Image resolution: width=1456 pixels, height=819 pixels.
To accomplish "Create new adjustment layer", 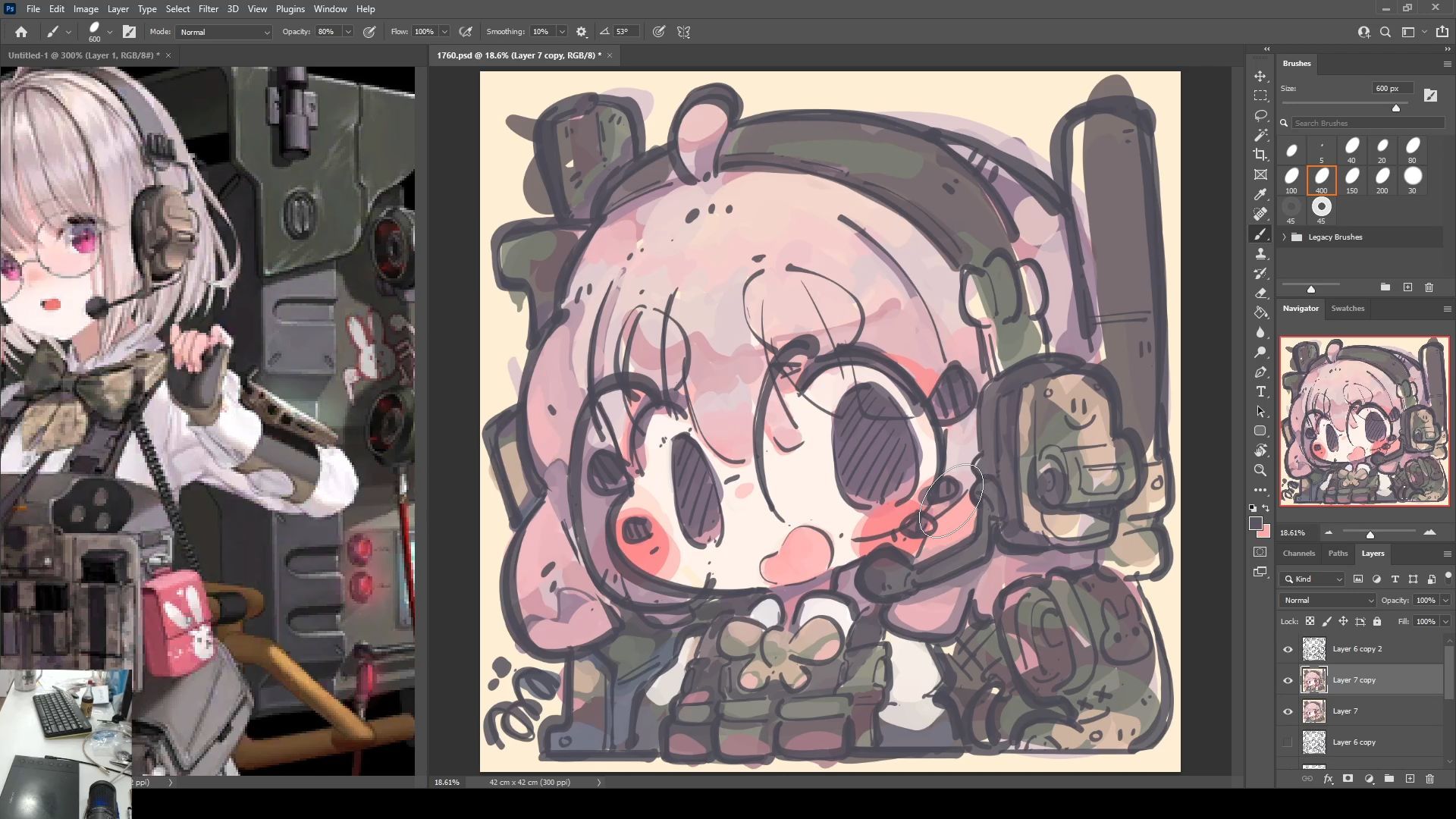I will tap(1369, 779).
